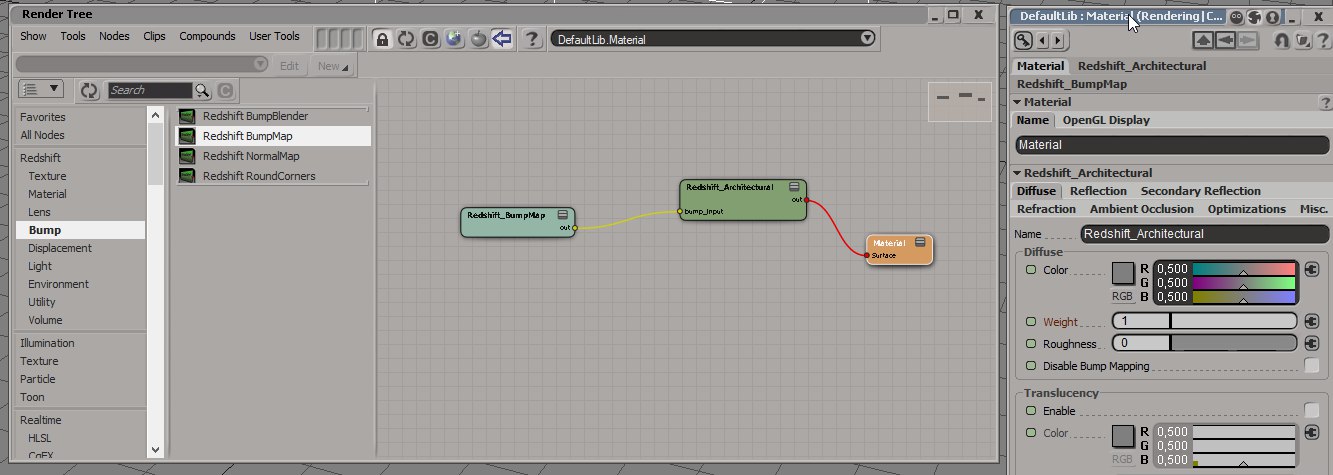Viewport: 1333px width, 475px height.
Task: Toggle animation dot for Roughness
Action: click(1030, 344)
